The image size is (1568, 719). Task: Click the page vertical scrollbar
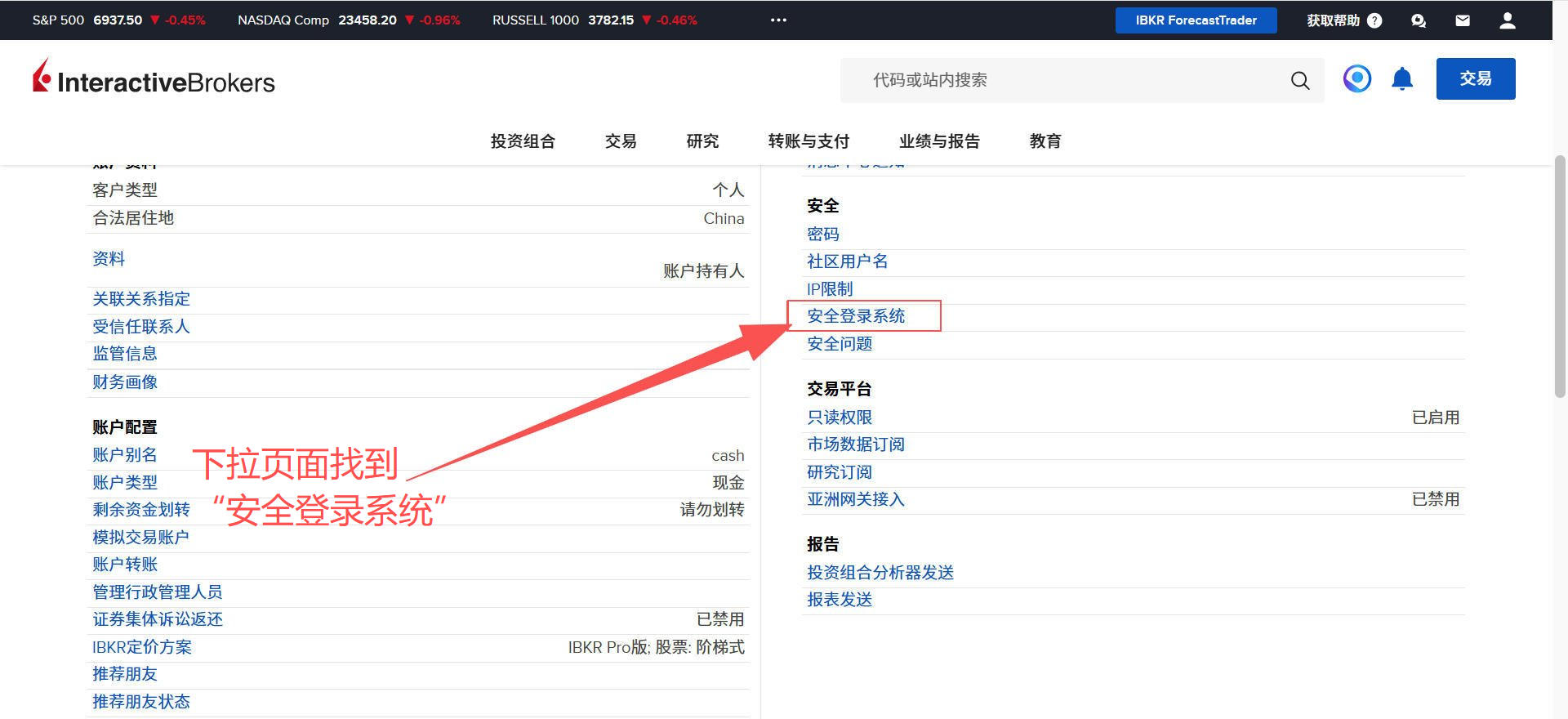coord(1560,278)
